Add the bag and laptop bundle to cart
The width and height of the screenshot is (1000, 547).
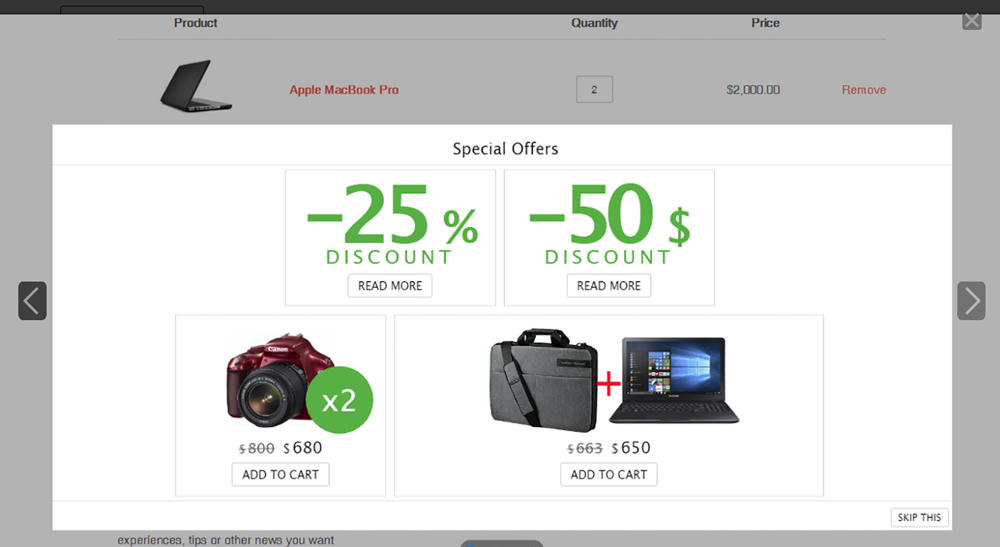point(608,474)
